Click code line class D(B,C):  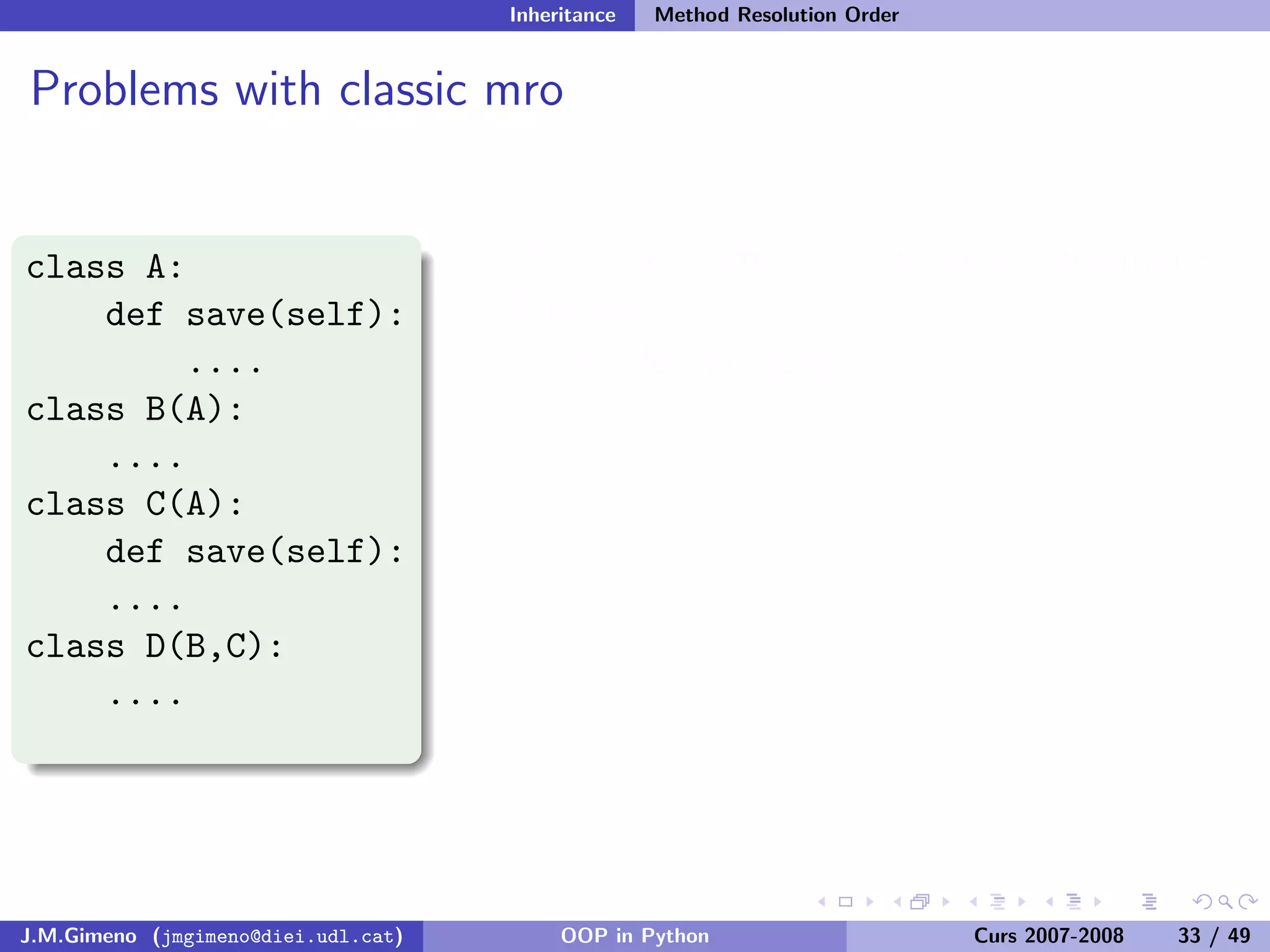(x=155, y=647)
